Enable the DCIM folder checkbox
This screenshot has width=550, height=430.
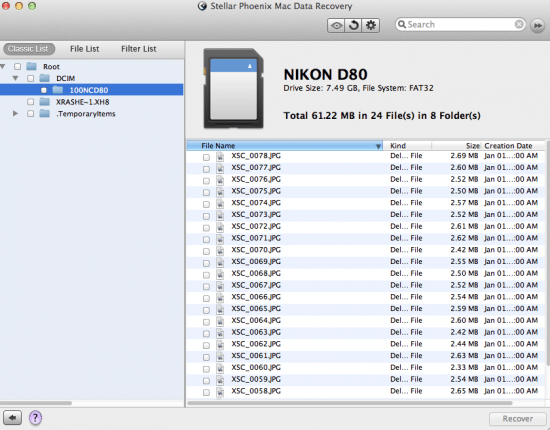31,78
